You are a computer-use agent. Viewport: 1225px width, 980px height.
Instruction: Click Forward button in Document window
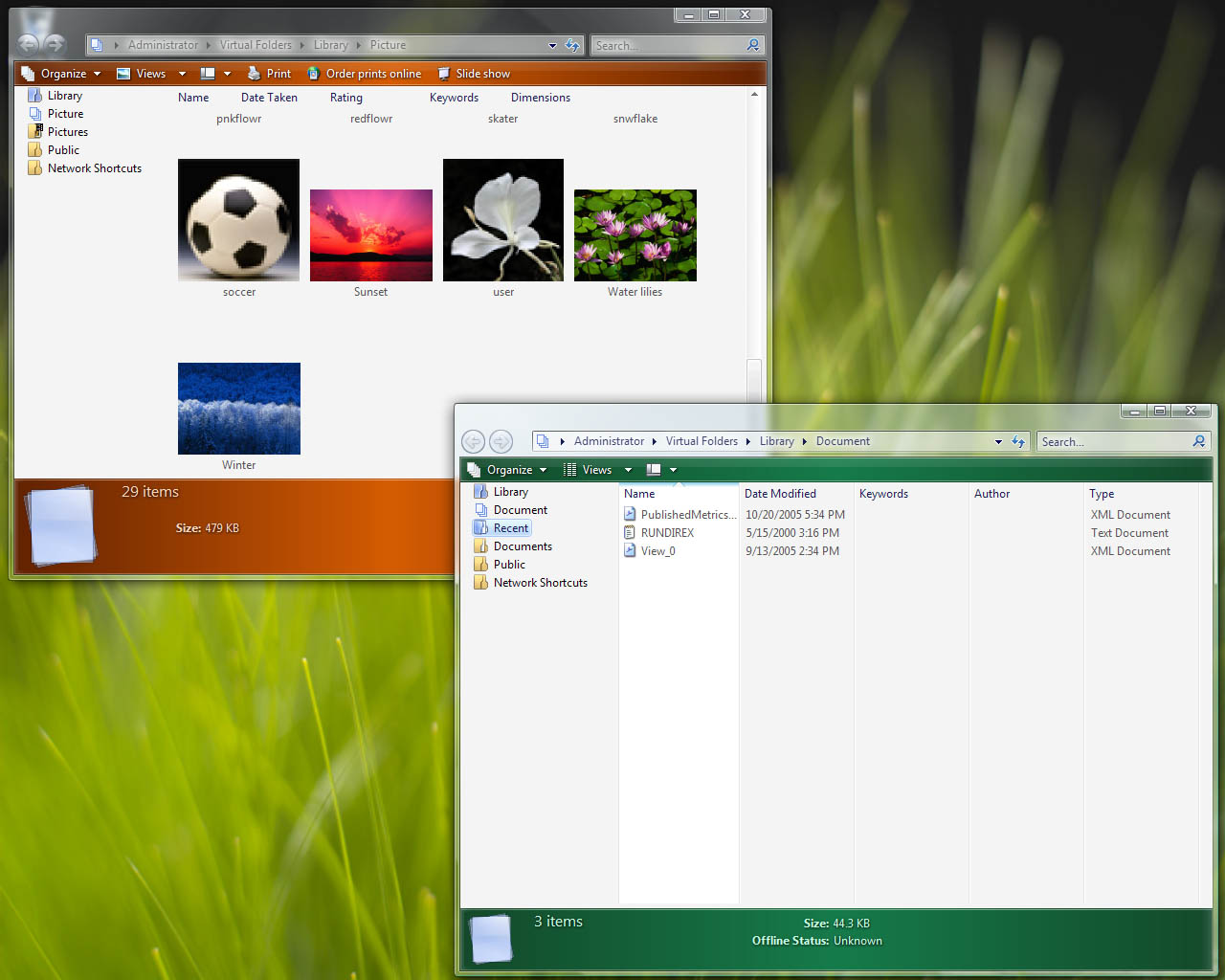[x=501, y=441]
